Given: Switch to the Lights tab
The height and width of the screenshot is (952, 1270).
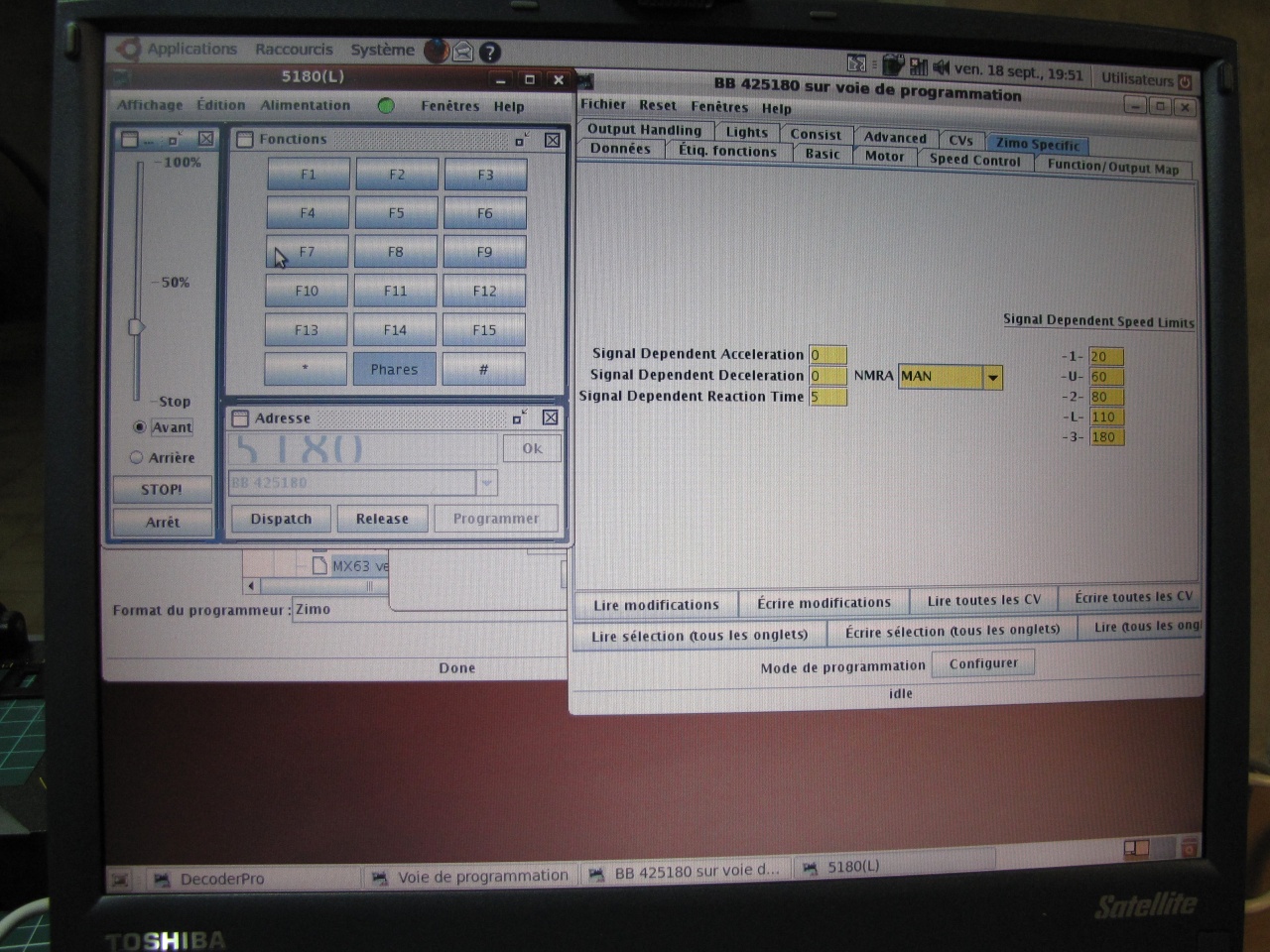Looking at the screenshot, I should pos(746,132).
